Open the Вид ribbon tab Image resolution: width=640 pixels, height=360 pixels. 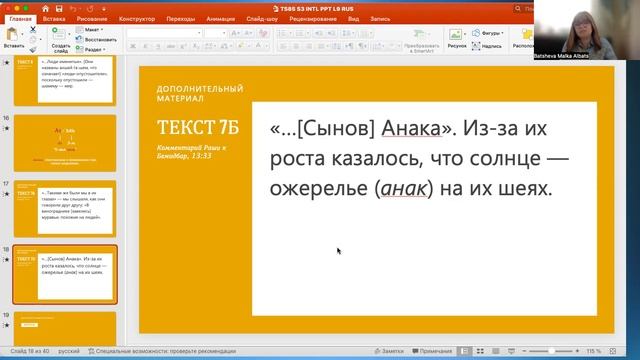tap(353, 19)
